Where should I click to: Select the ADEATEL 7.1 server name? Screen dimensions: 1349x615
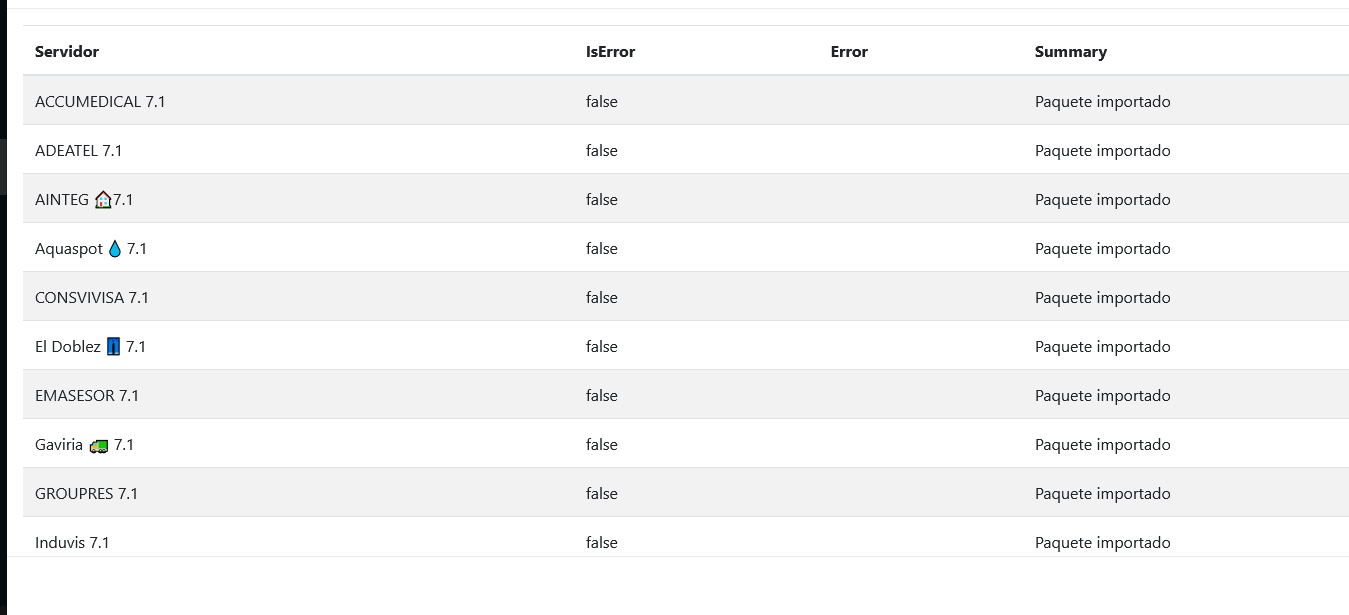78,151
